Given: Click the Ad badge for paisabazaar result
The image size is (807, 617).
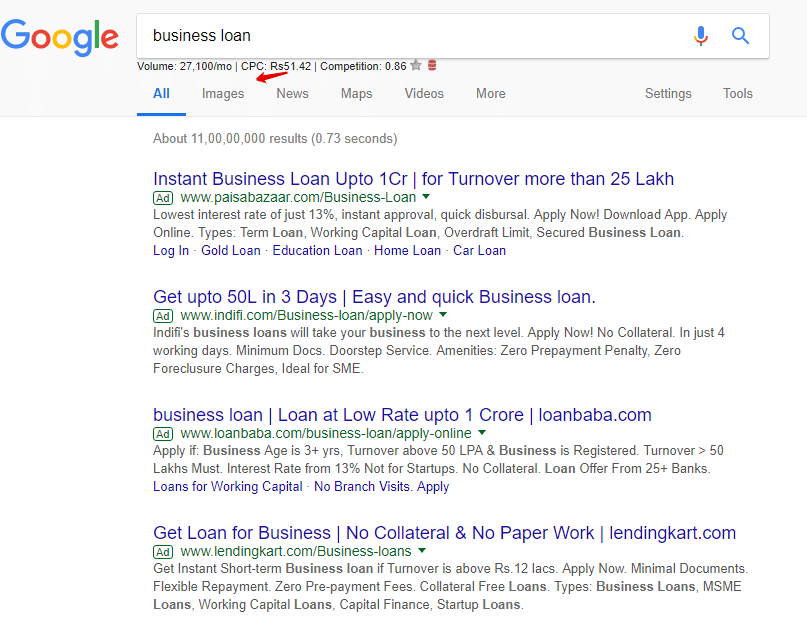Looking at the screenshot, I should (x=163, y=198).
